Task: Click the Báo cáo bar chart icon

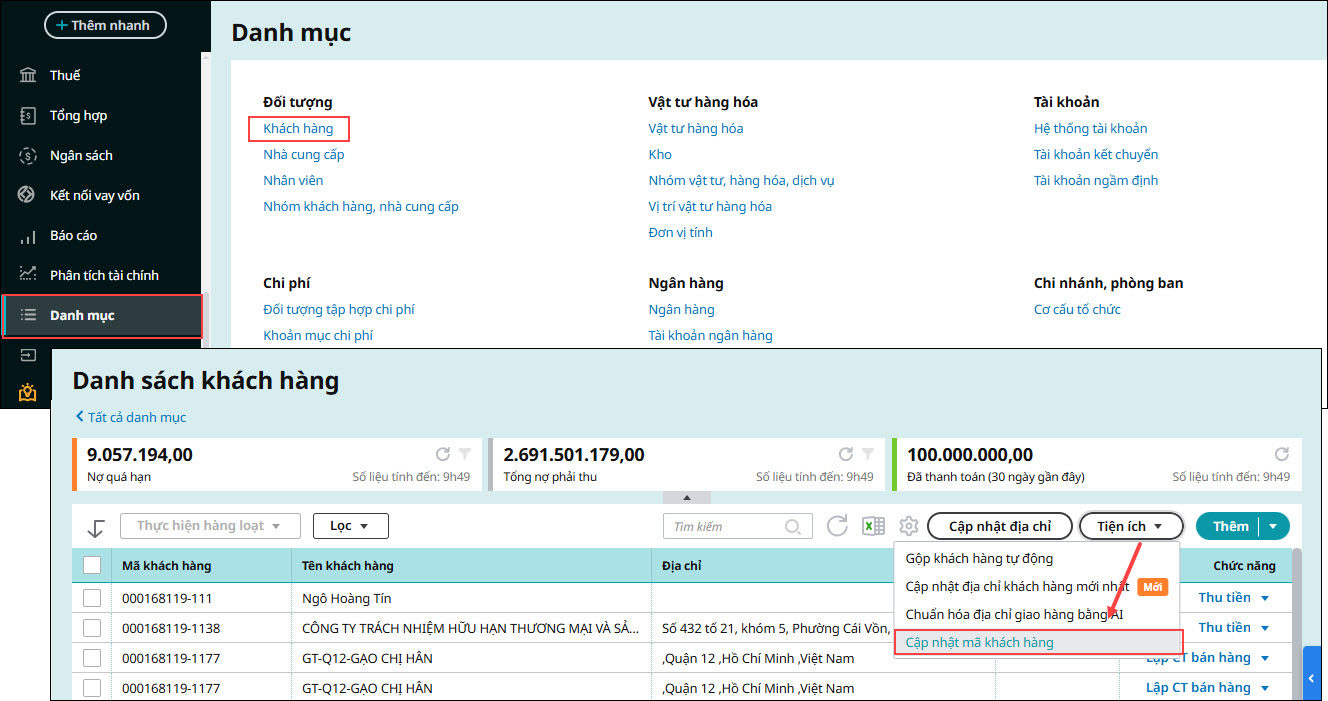Action: point(28,236)
